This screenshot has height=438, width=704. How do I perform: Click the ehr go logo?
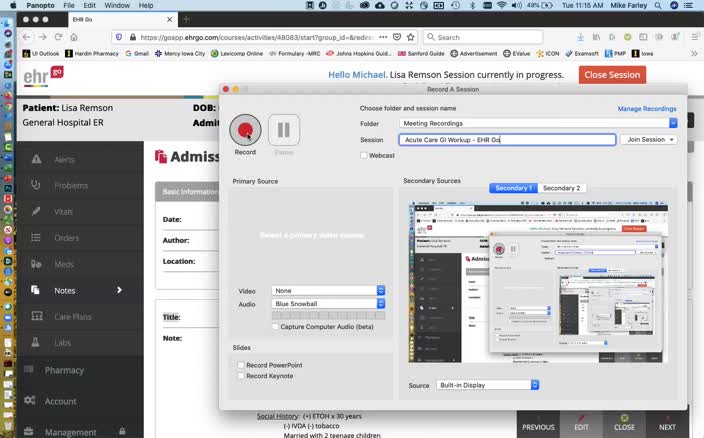coord(43,76)
